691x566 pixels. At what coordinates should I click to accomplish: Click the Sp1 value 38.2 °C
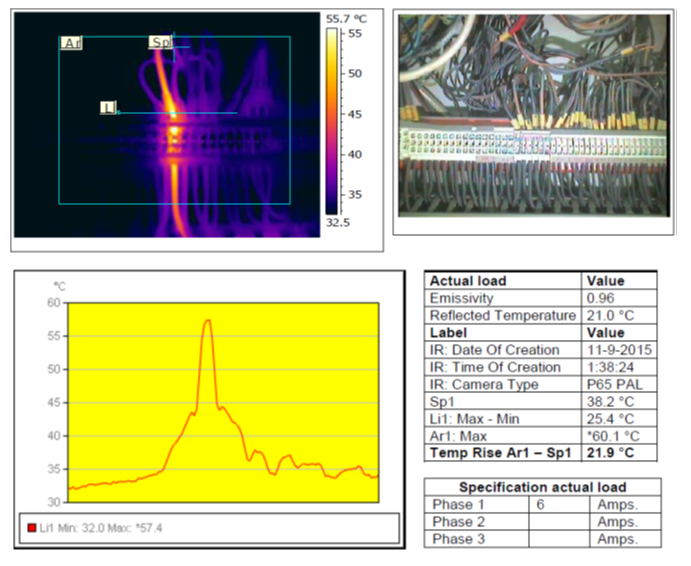[610, 402]
